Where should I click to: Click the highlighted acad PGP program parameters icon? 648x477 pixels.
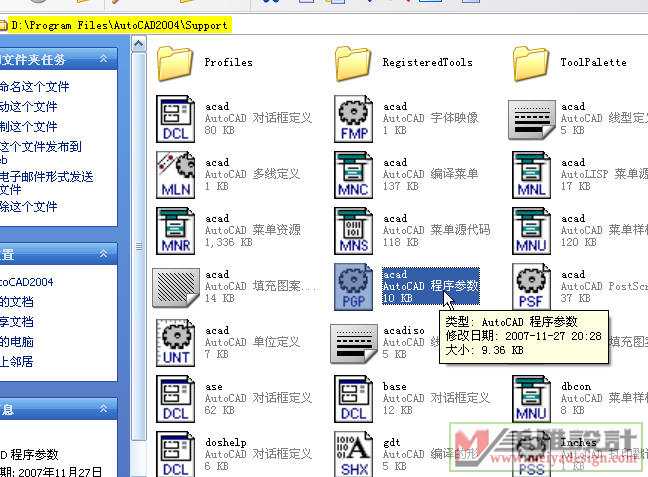pyautogui.click(x=353, y=287)
